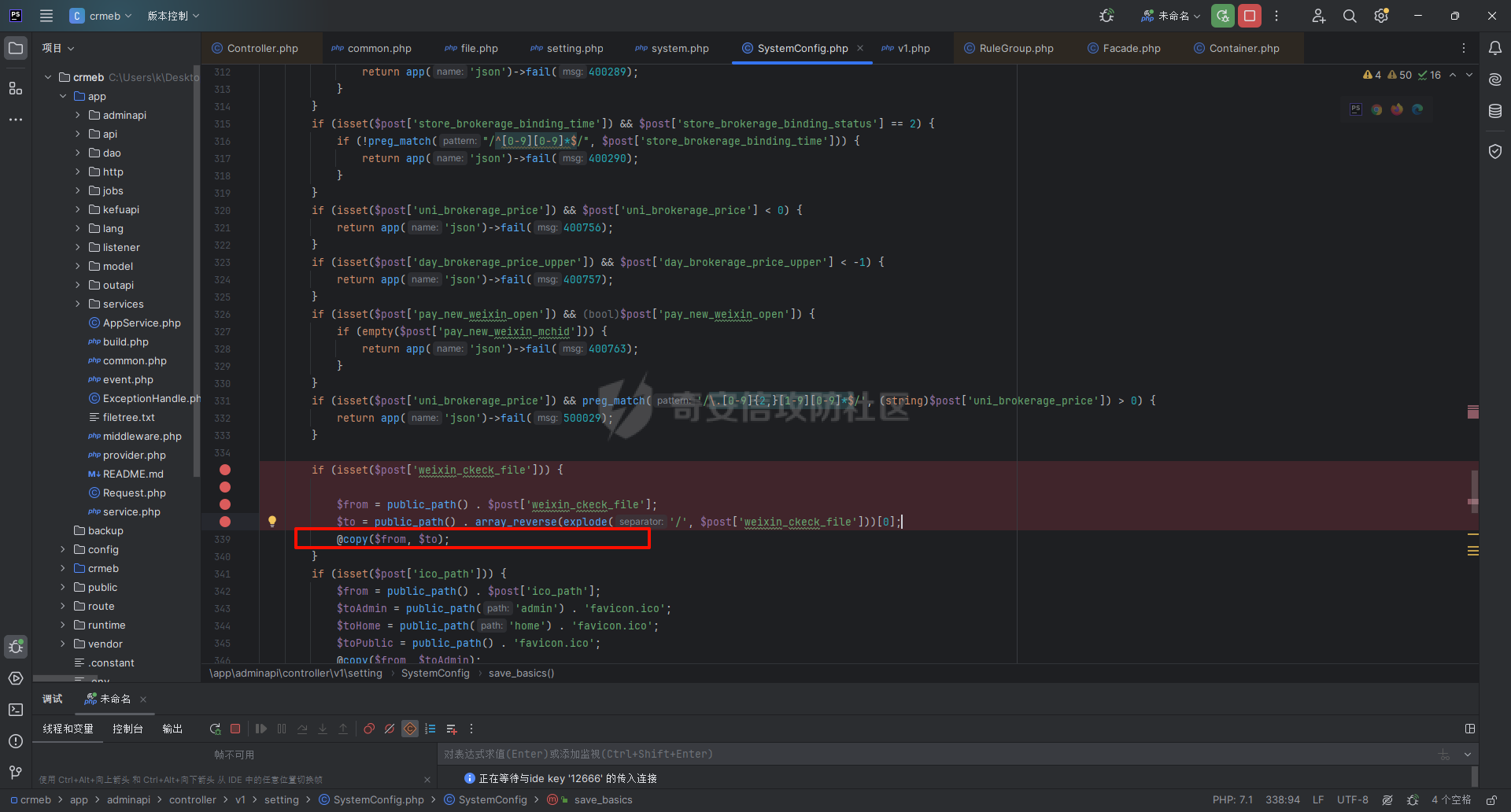Switch to common.php editor tab
This screenshot has width=1511, height=812.
371,48
